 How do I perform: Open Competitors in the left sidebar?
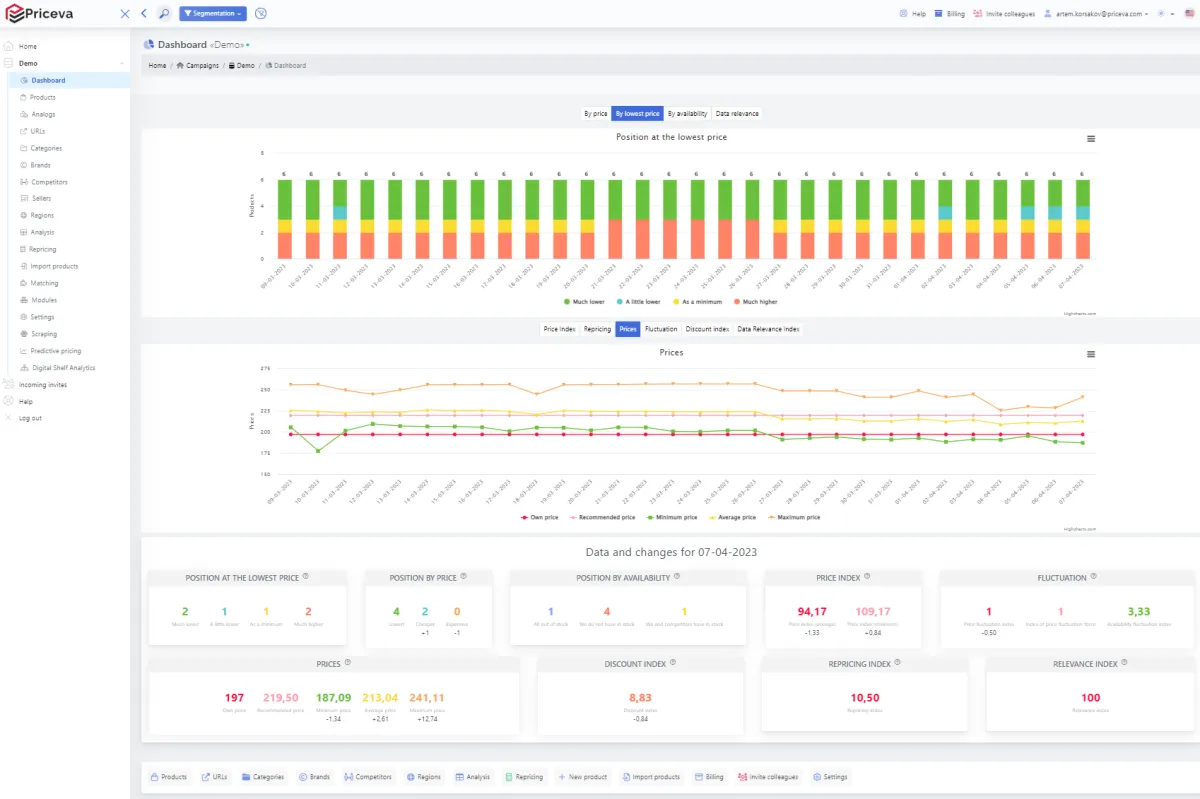49,182
